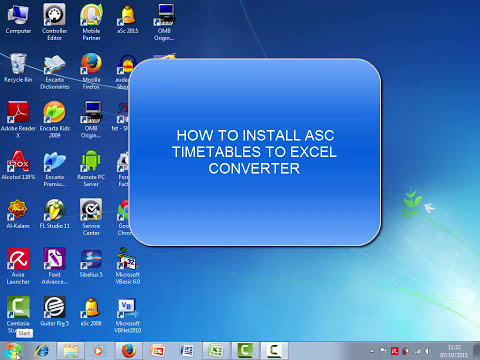Open the taskbar clock showing 07/10/2015
The image size is (480, 360).
tap(454, 351)
